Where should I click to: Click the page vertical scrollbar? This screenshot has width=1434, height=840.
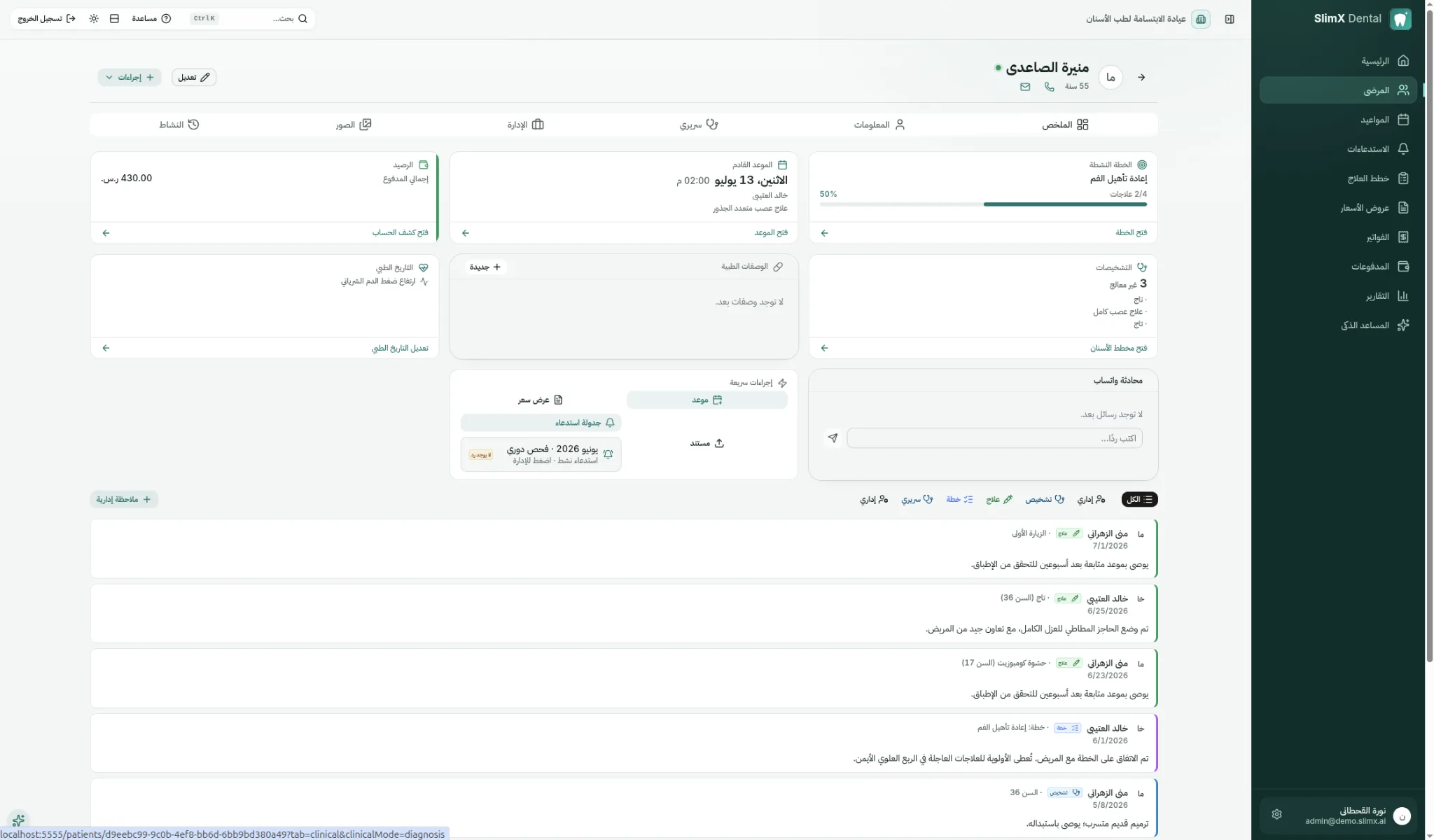pos(1429,336)
